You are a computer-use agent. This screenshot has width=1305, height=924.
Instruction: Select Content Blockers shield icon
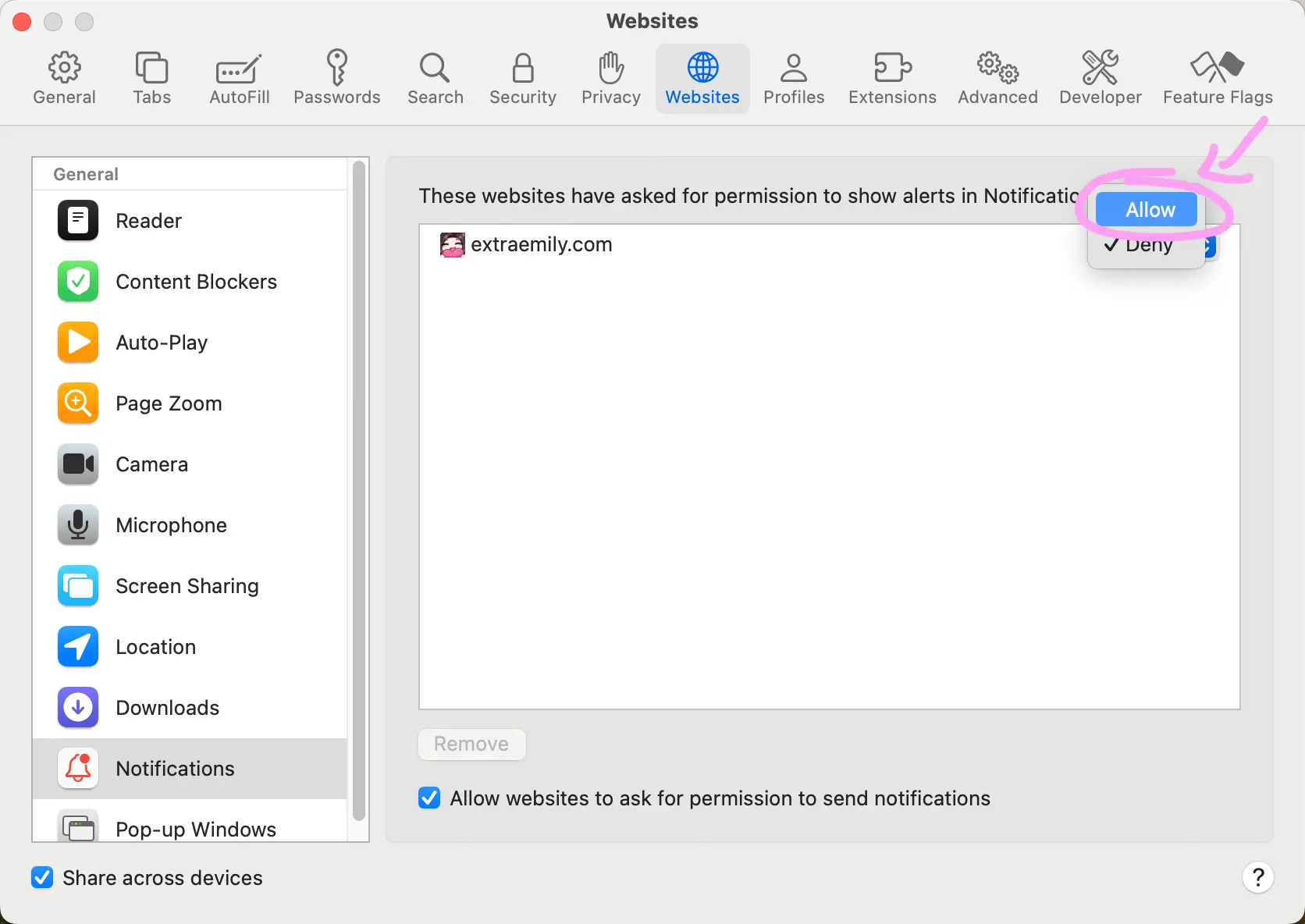click(78, 282)
